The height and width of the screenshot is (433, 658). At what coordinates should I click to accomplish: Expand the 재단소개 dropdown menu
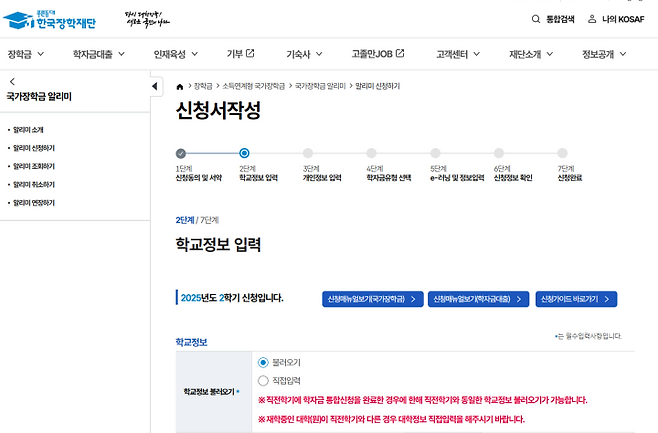[531, 54]
